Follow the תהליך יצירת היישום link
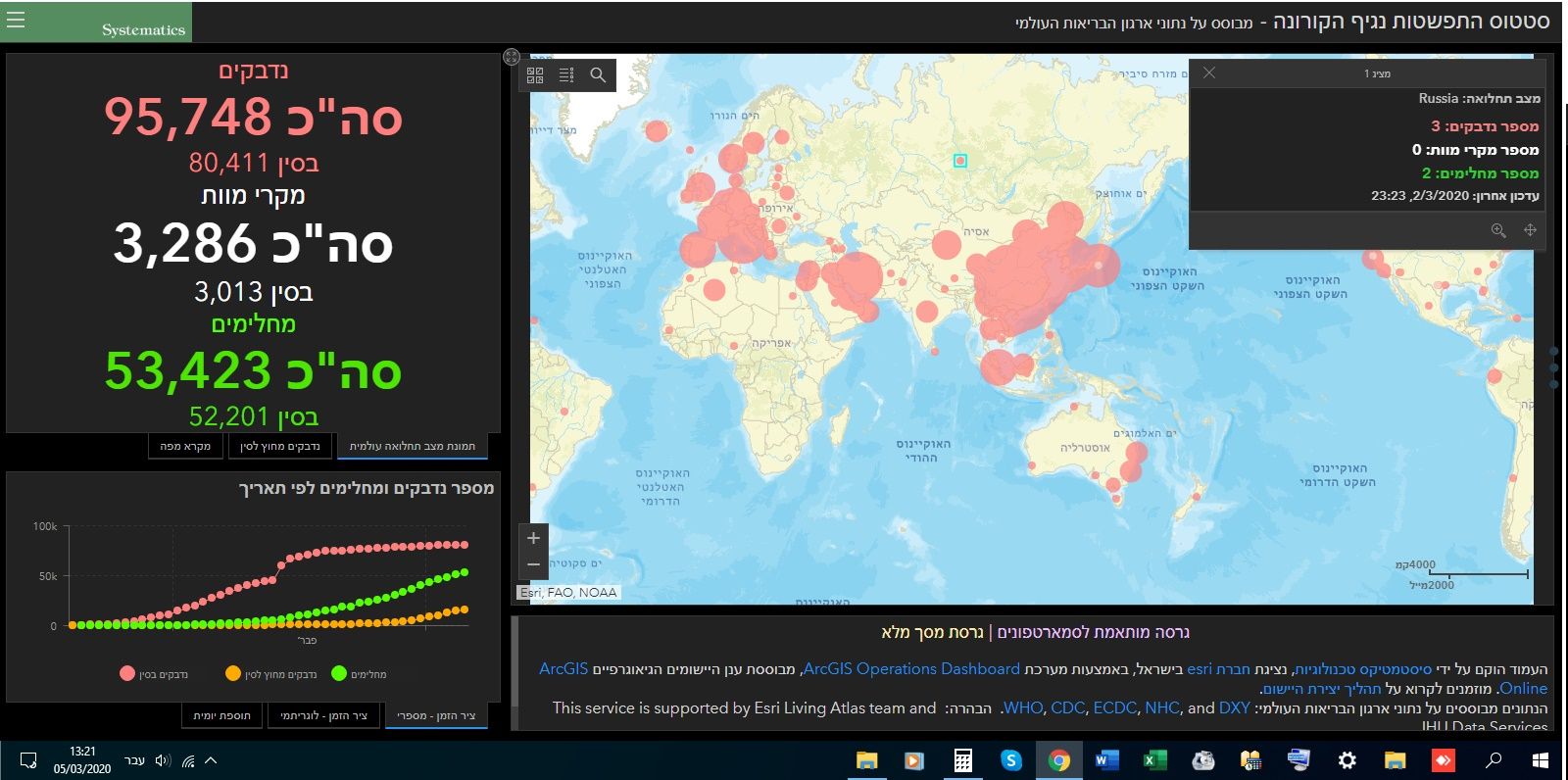The height and width of the screenshot is (780, 1568). point(1322,689)
